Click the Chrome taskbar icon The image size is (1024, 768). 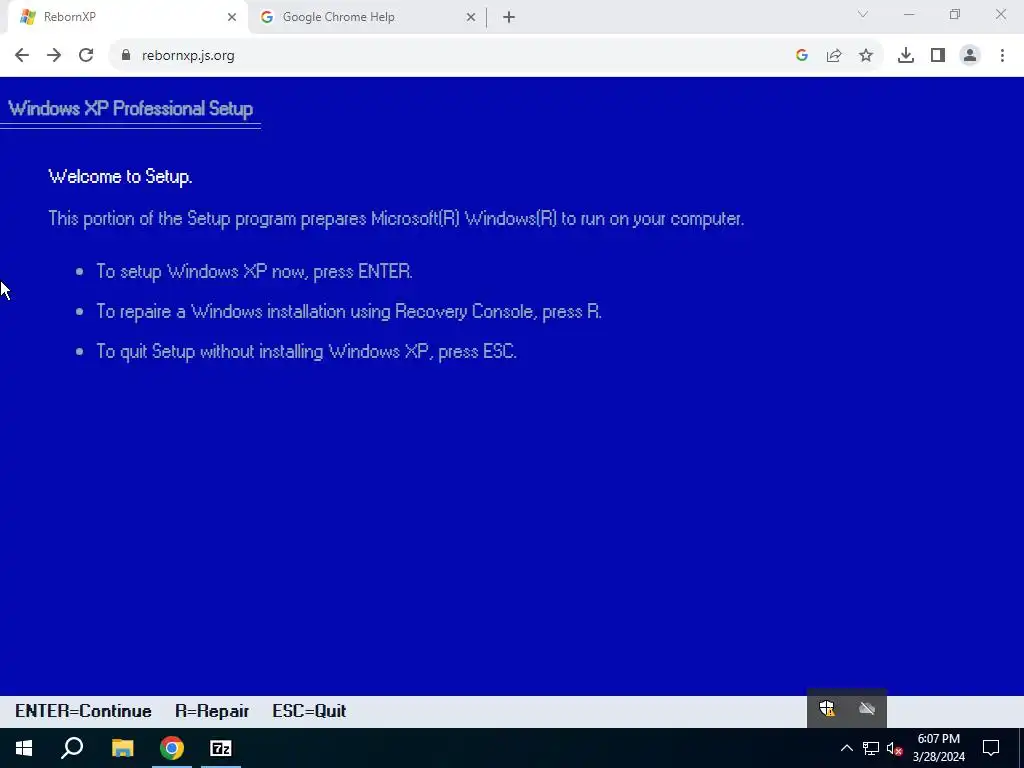[x=172, y=748]
